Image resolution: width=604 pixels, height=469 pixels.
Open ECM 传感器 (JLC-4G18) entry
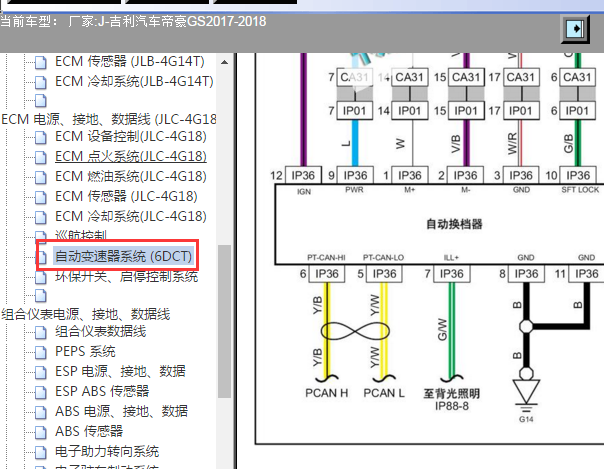pos(126,196)
